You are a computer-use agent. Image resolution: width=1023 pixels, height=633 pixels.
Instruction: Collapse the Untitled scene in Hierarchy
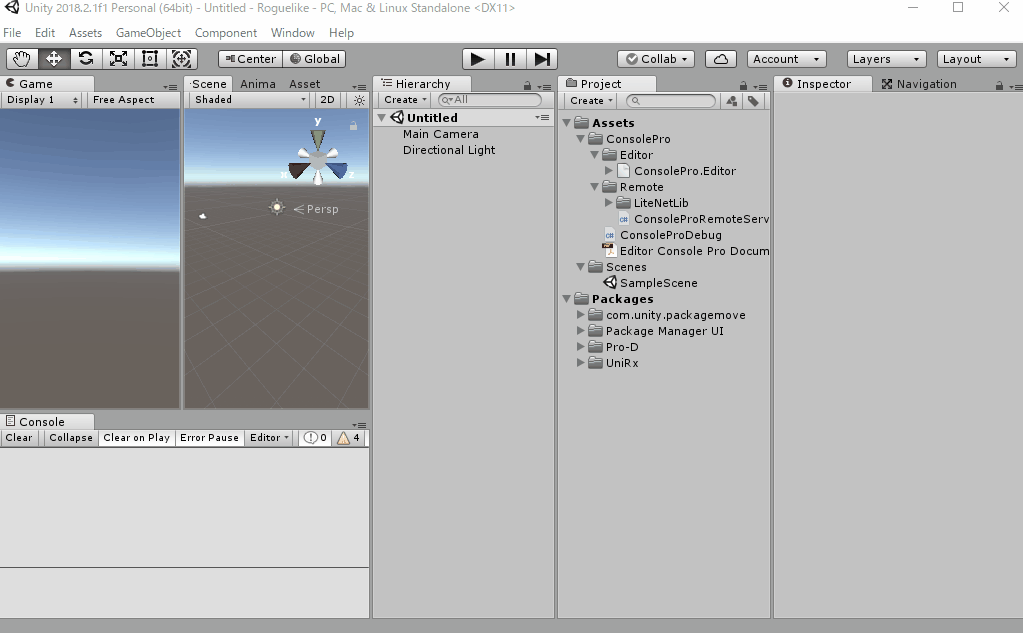tap(382, 118)
